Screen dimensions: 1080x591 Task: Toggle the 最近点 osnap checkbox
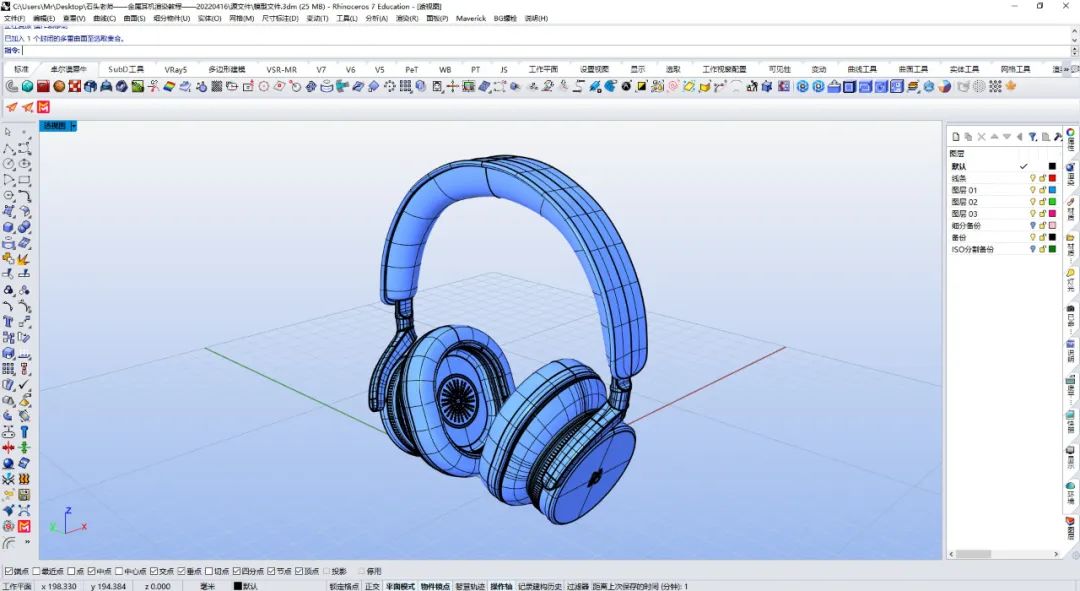pyautogui.click(x=36, y=571)
